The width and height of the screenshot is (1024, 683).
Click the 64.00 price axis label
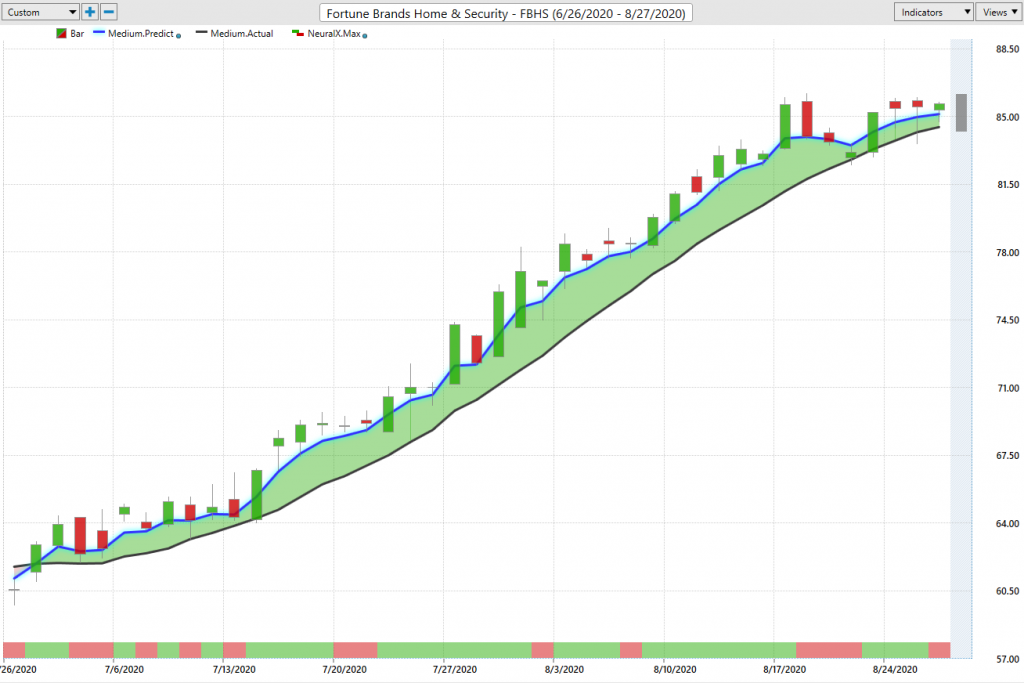[1007, 524]
